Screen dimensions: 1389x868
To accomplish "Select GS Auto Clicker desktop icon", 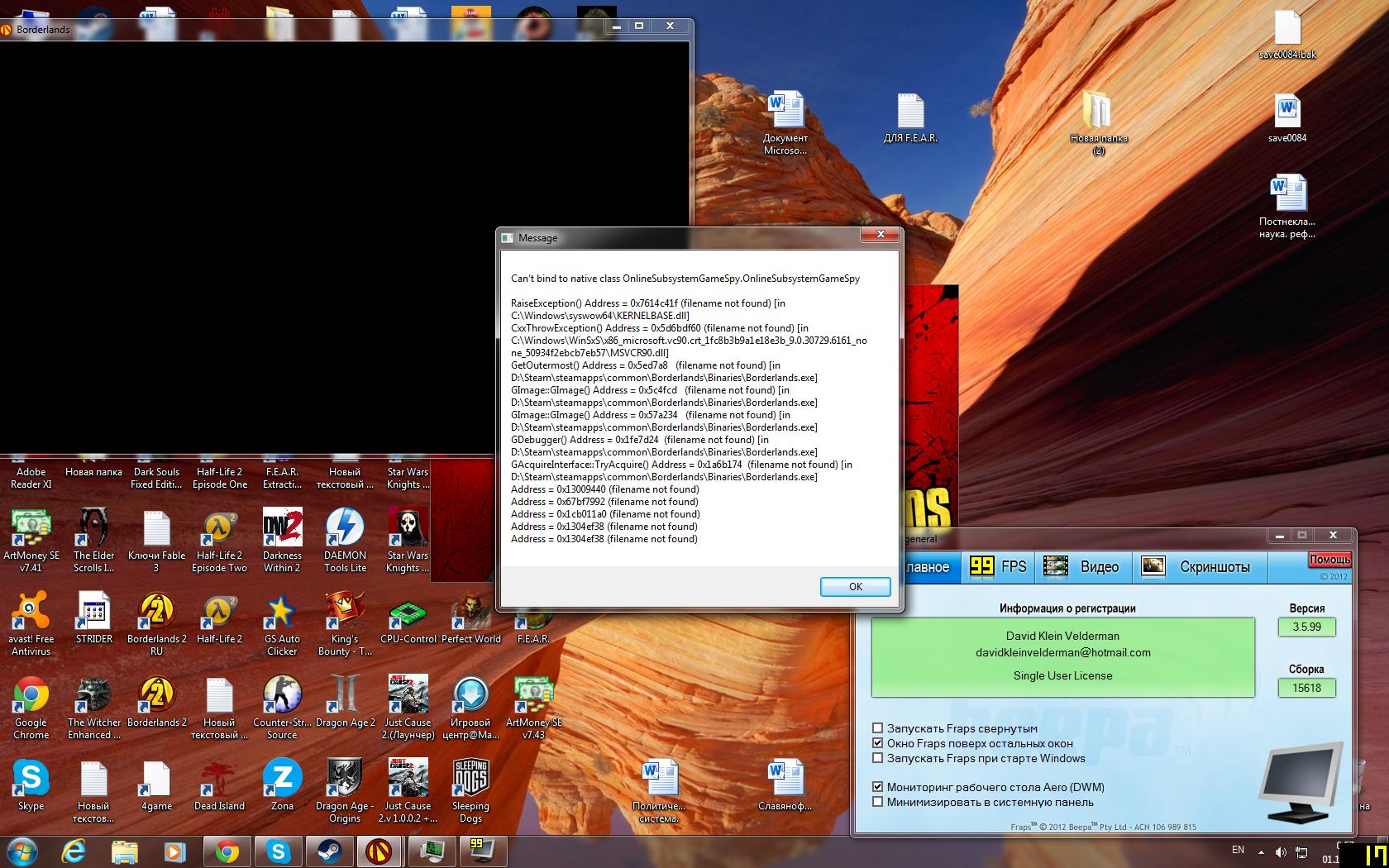I will (x=282, y=624).
